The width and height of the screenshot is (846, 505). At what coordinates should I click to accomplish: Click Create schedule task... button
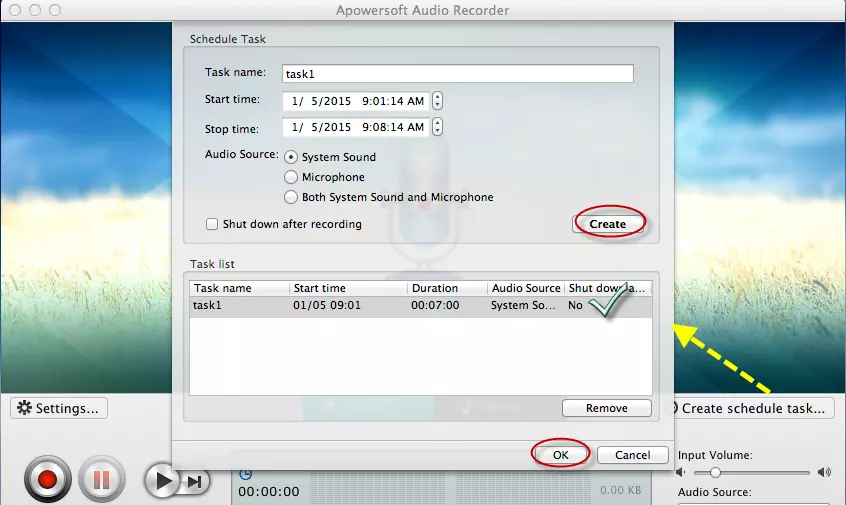point(753,408)
